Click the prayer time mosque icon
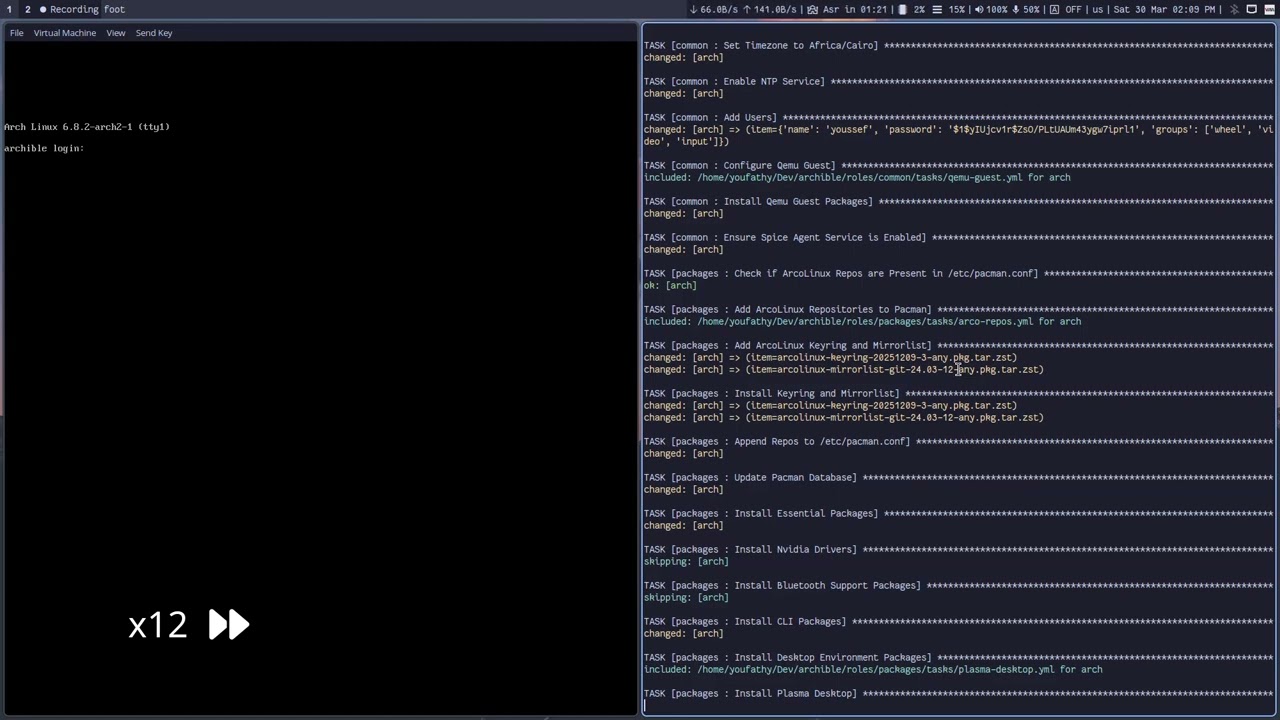 [x=813, y=9]
